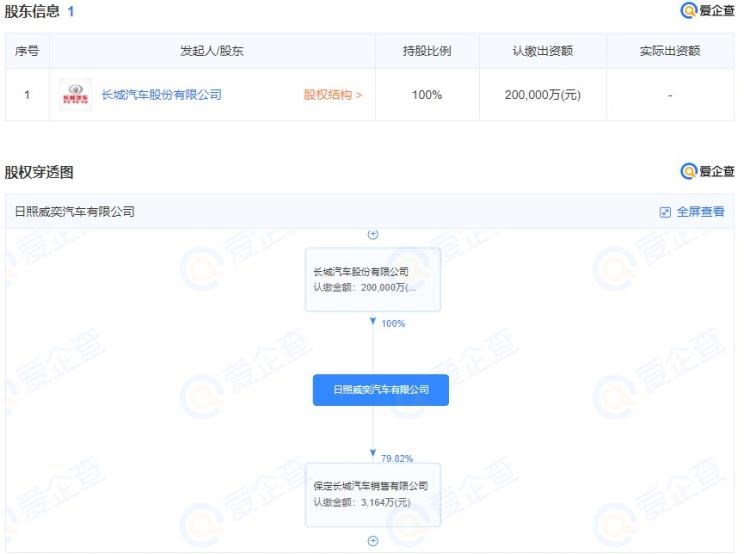Click the 200,000万(元) table cell
This screenshot has width=744, height=554.
(x=543, y=95)
